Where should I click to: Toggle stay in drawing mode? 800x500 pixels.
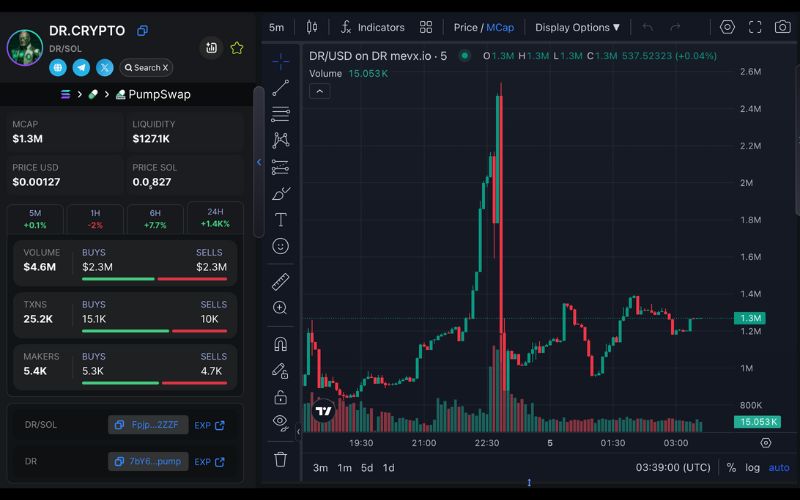[281, 371]
